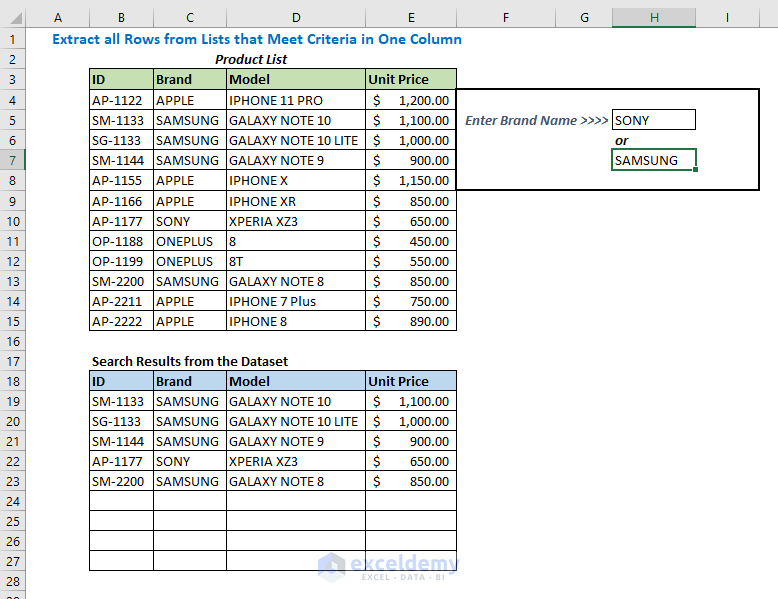
Task: Select APPLE brand in row 15
Action: pyautogui.click(x=190, y=321)
